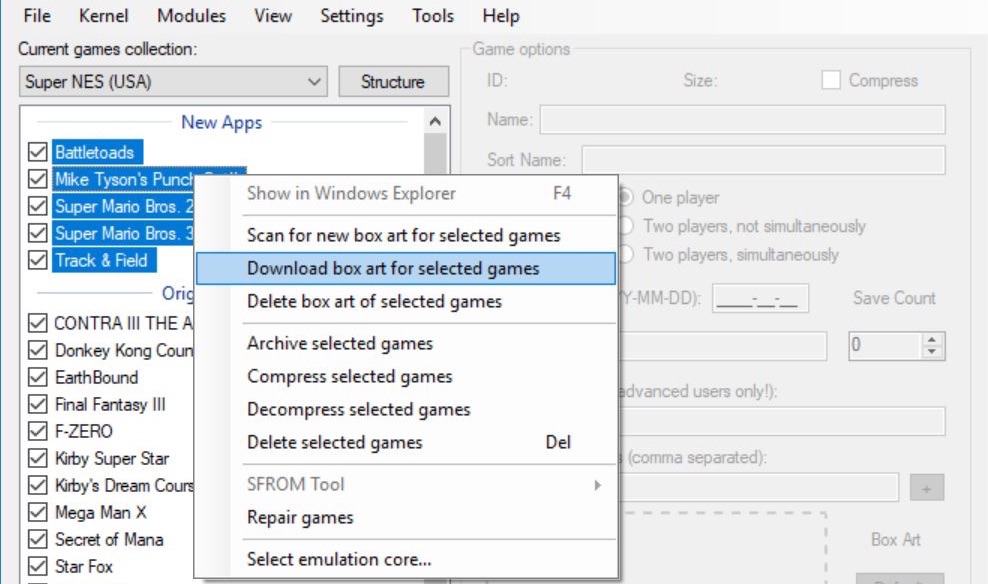Viewport: 988px width, 584px height.
Task: Choose Decompress selected games
Action: pos(406,409)
